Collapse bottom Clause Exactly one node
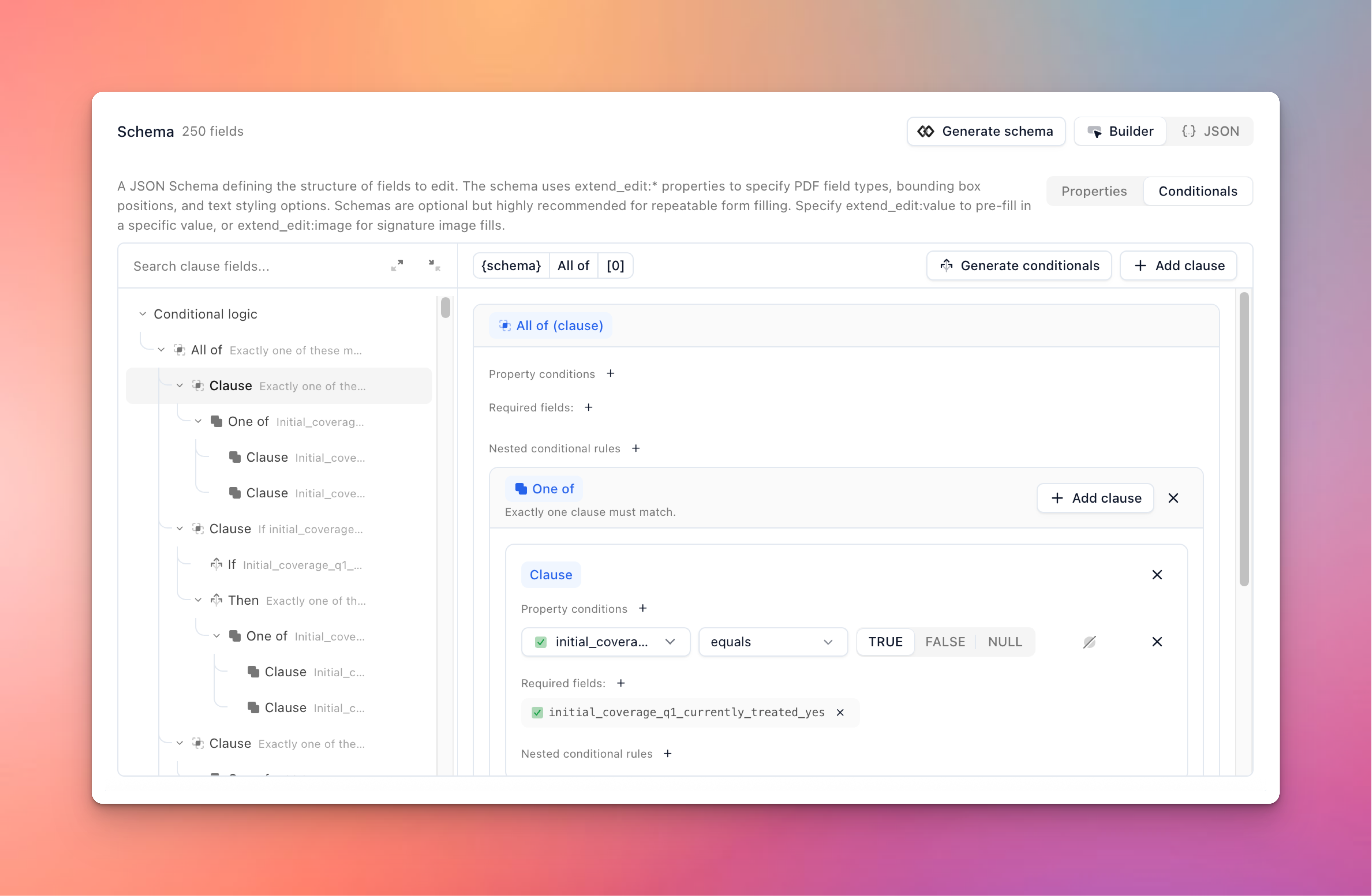Image resolution: width=1372 pixels, height=896 pixels. pyautogui.click(x=180, y=743)
